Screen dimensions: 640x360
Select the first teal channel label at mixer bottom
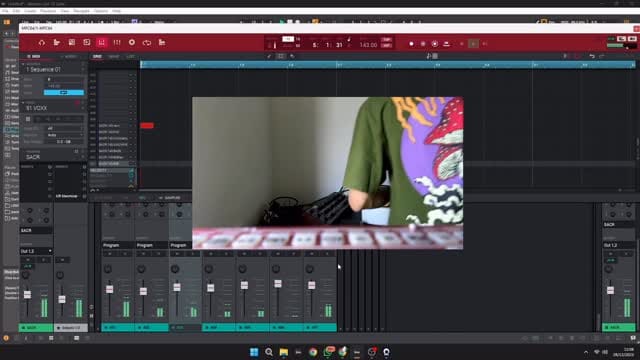click(x=118, y=327)
